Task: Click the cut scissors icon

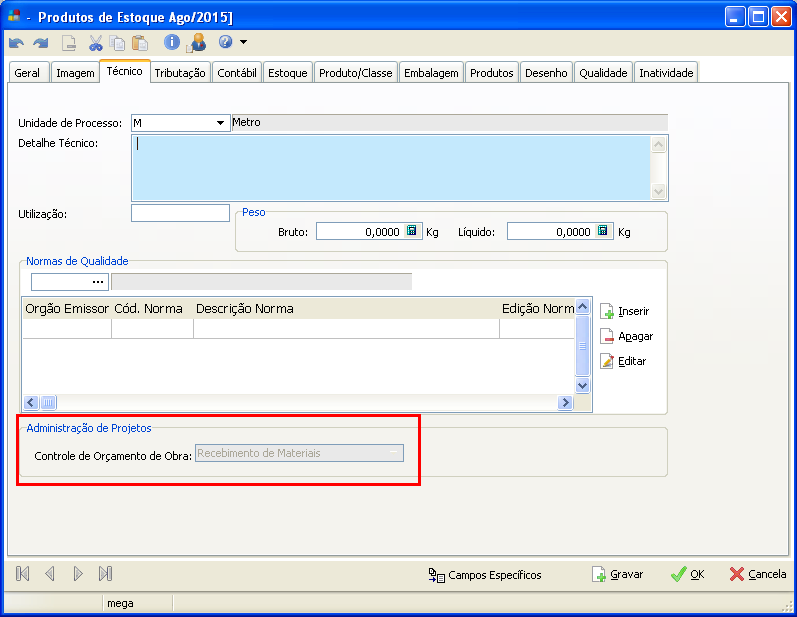Action: (96, 43)
